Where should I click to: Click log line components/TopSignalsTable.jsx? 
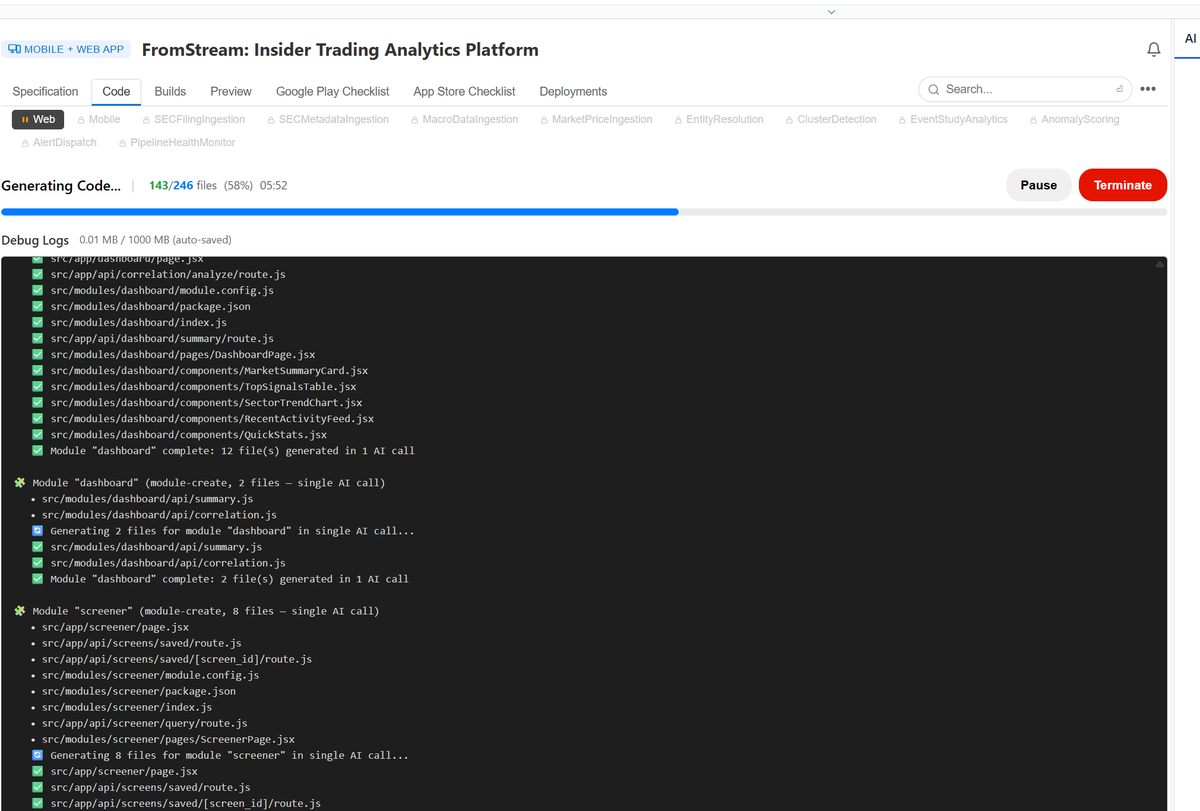[x=203, y=387]
